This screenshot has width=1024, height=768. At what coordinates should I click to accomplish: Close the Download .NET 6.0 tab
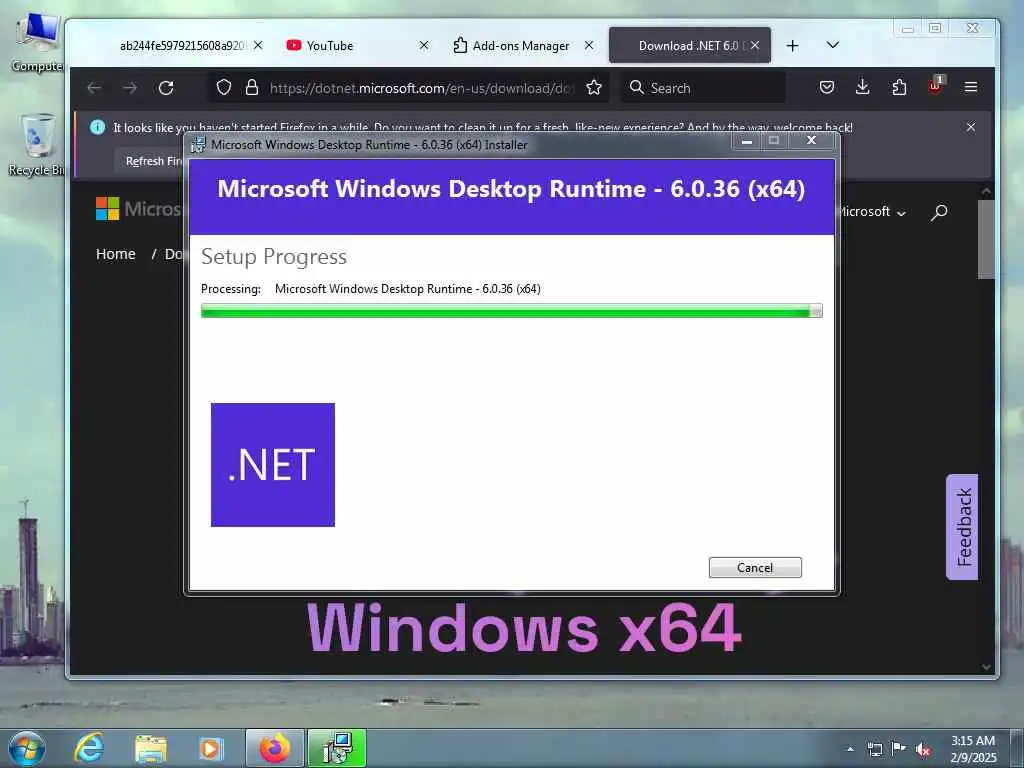[755, 45]
